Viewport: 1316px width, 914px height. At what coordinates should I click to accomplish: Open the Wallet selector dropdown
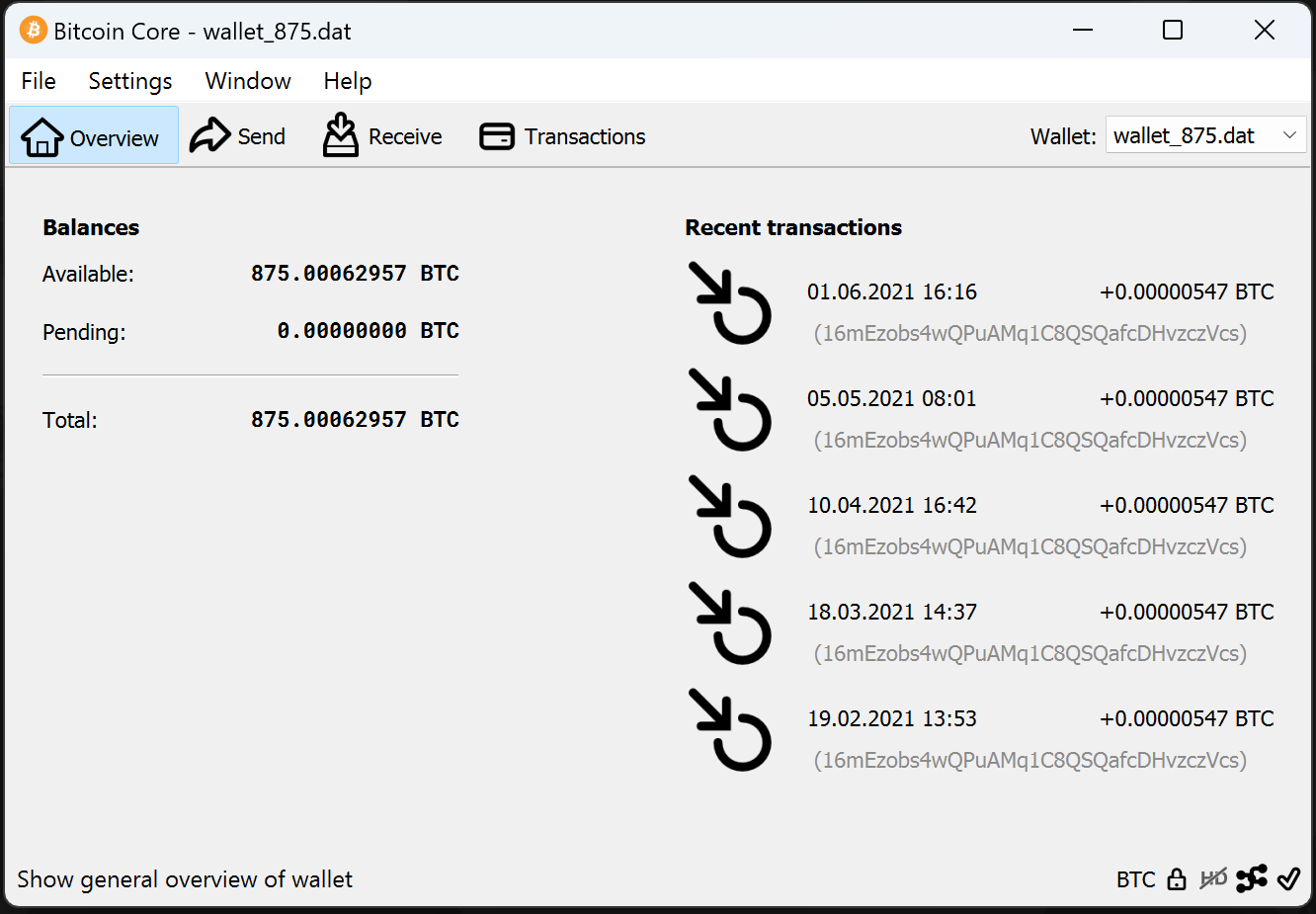click(x=1205, y=136)
